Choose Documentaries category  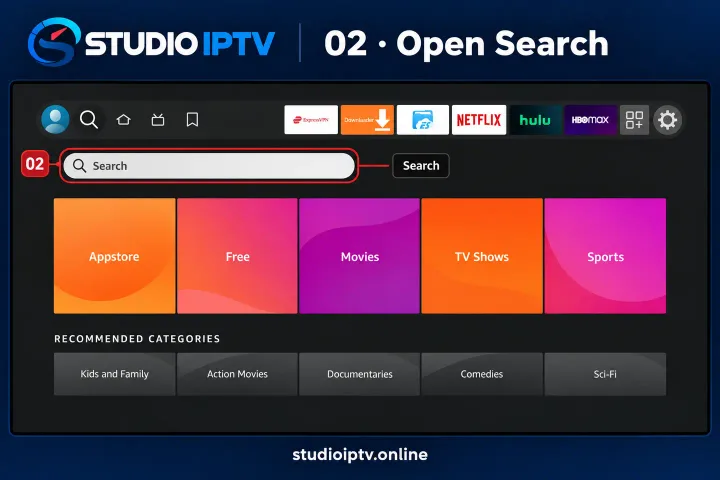[360, 374]
